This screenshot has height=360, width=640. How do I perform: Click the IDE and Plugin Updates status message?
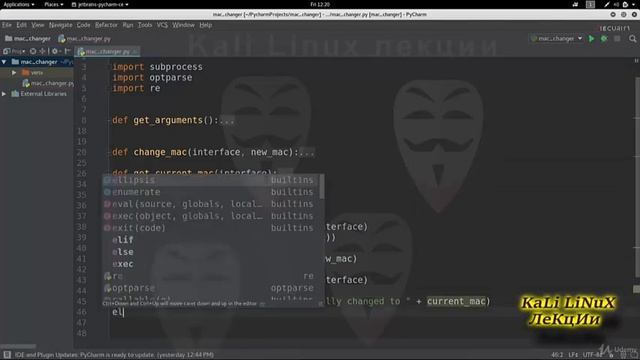pyautogui.click(x=114, y=355)
